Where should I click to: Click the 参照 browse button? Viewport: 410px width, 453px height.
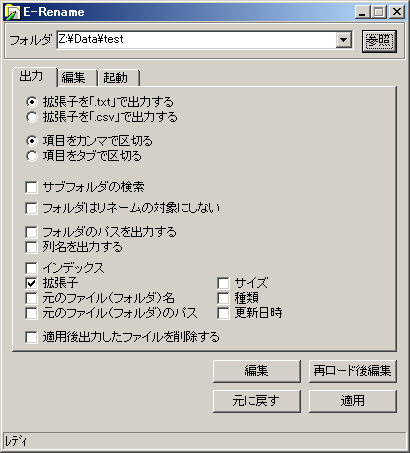pyautogui.click(x=379, y=41)
